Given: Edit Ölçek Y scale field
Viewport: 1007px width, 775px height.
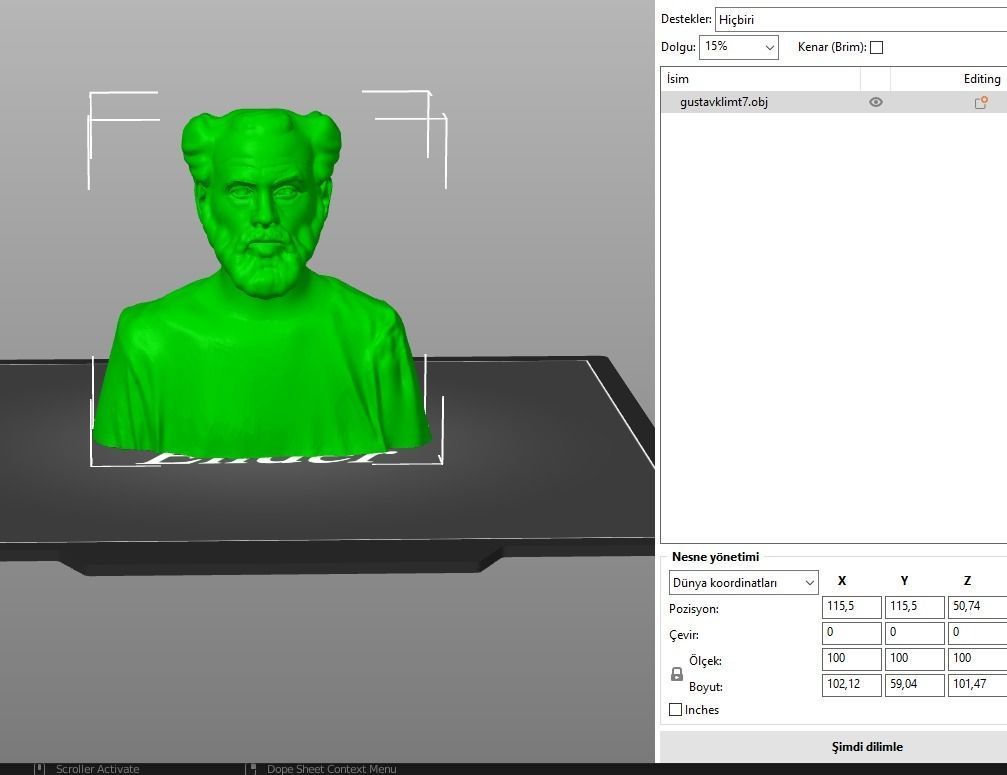Looking at the screenshot, I should pyautogui.click(x=915, y=659).
